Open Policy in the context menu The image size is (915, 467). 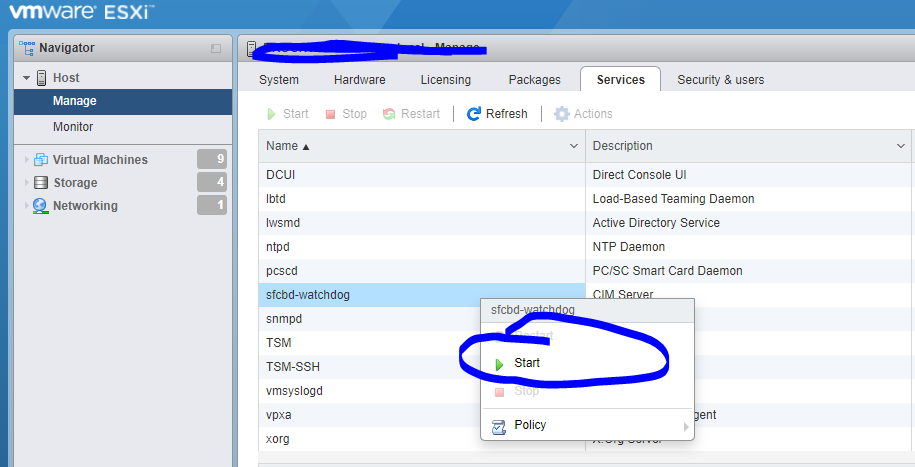point(587,426)
